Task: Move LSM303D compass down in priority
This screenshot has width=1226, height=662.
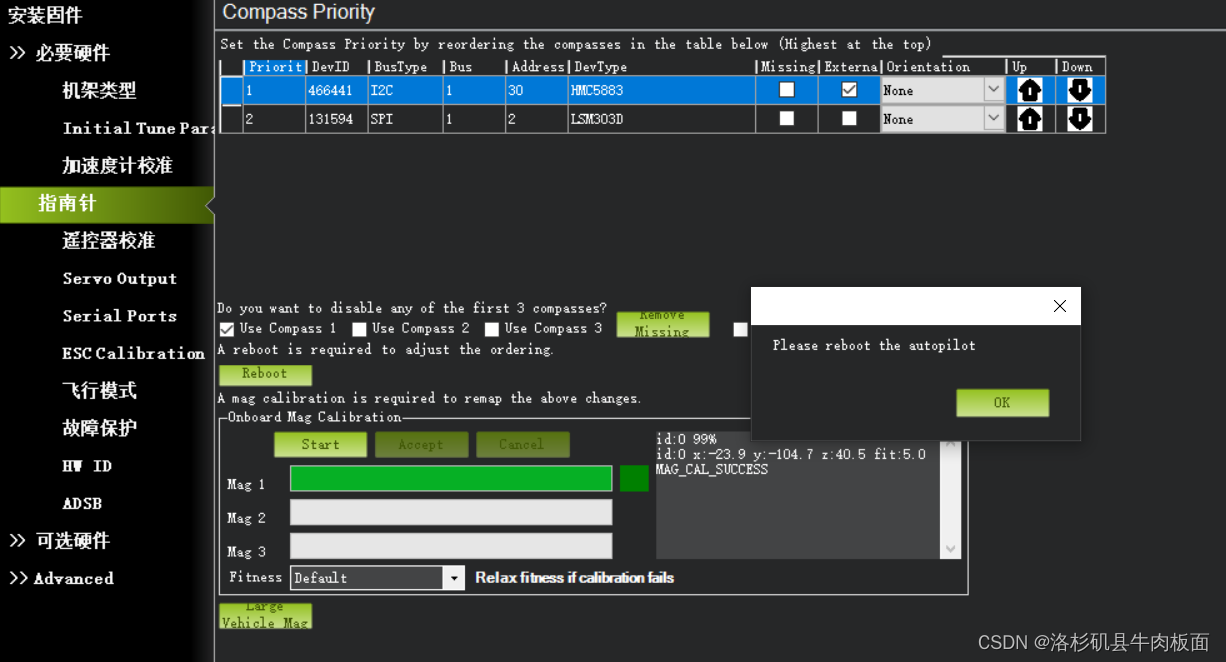Action: [1079, 119]
